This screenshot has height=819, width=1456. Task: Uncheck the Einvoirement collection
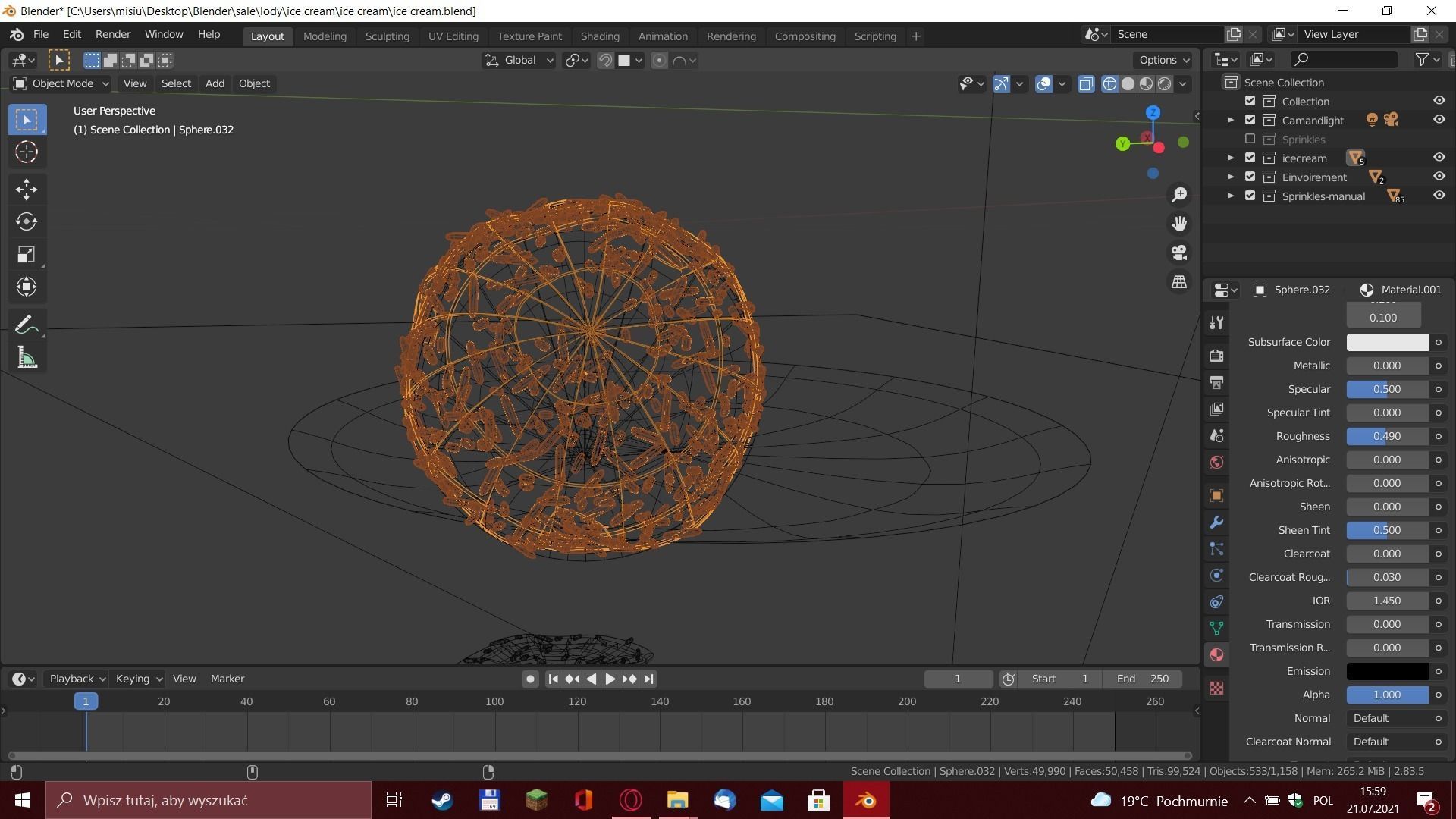pos(1250,177)
